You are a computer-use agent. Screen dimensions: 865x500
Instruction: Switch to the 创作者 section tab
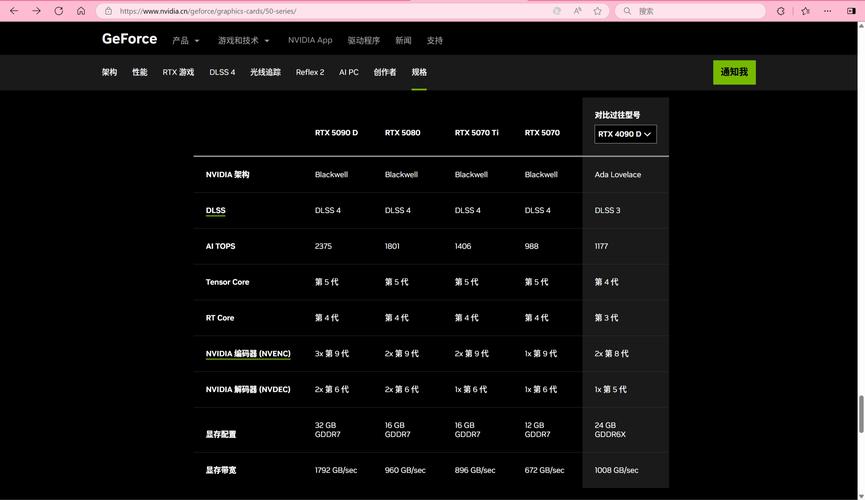pyautogui.click(x=385, y=72)
